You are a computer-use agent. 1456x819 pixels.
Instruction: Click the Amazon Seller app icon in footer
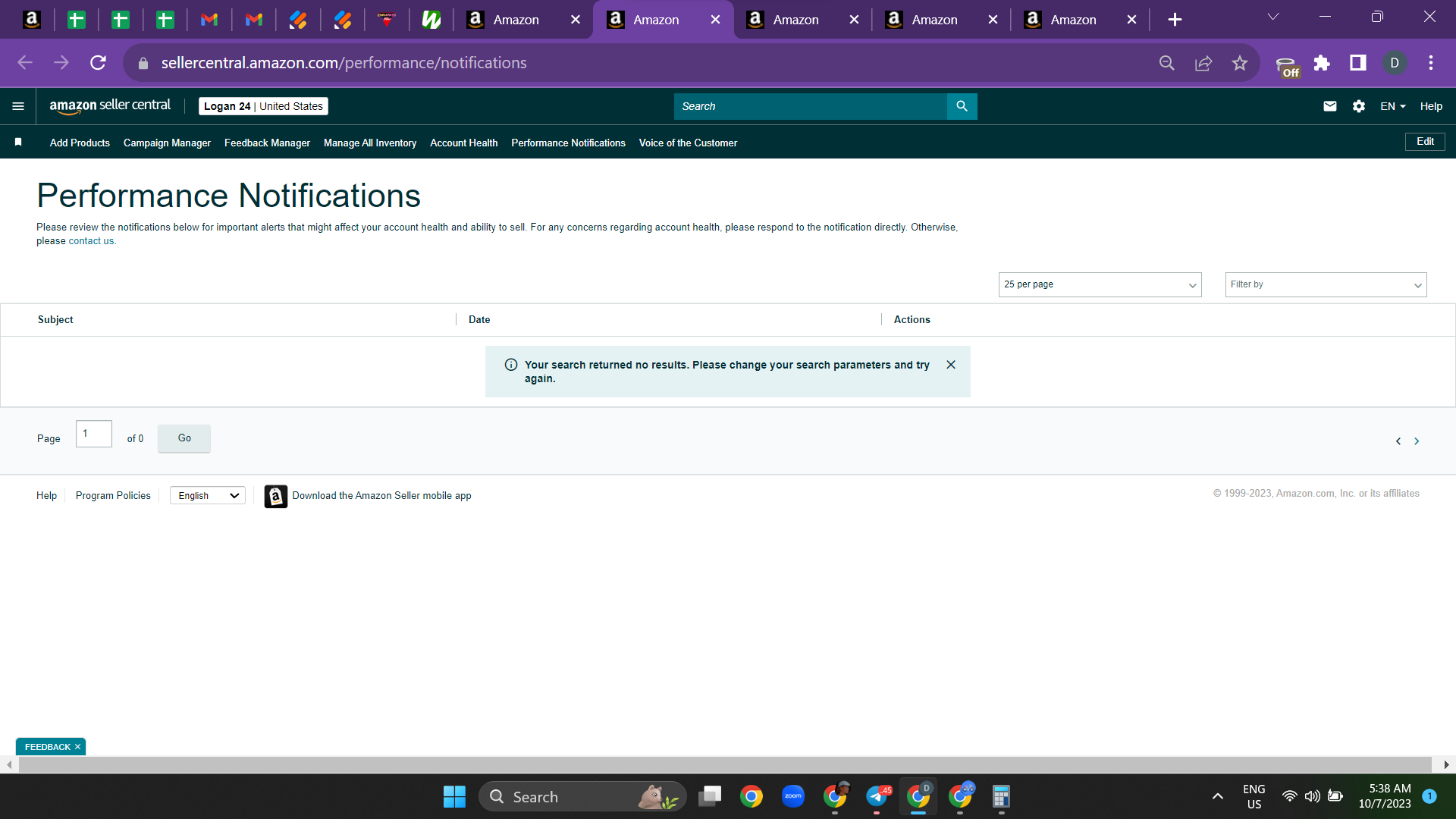(x=275, y=496)
